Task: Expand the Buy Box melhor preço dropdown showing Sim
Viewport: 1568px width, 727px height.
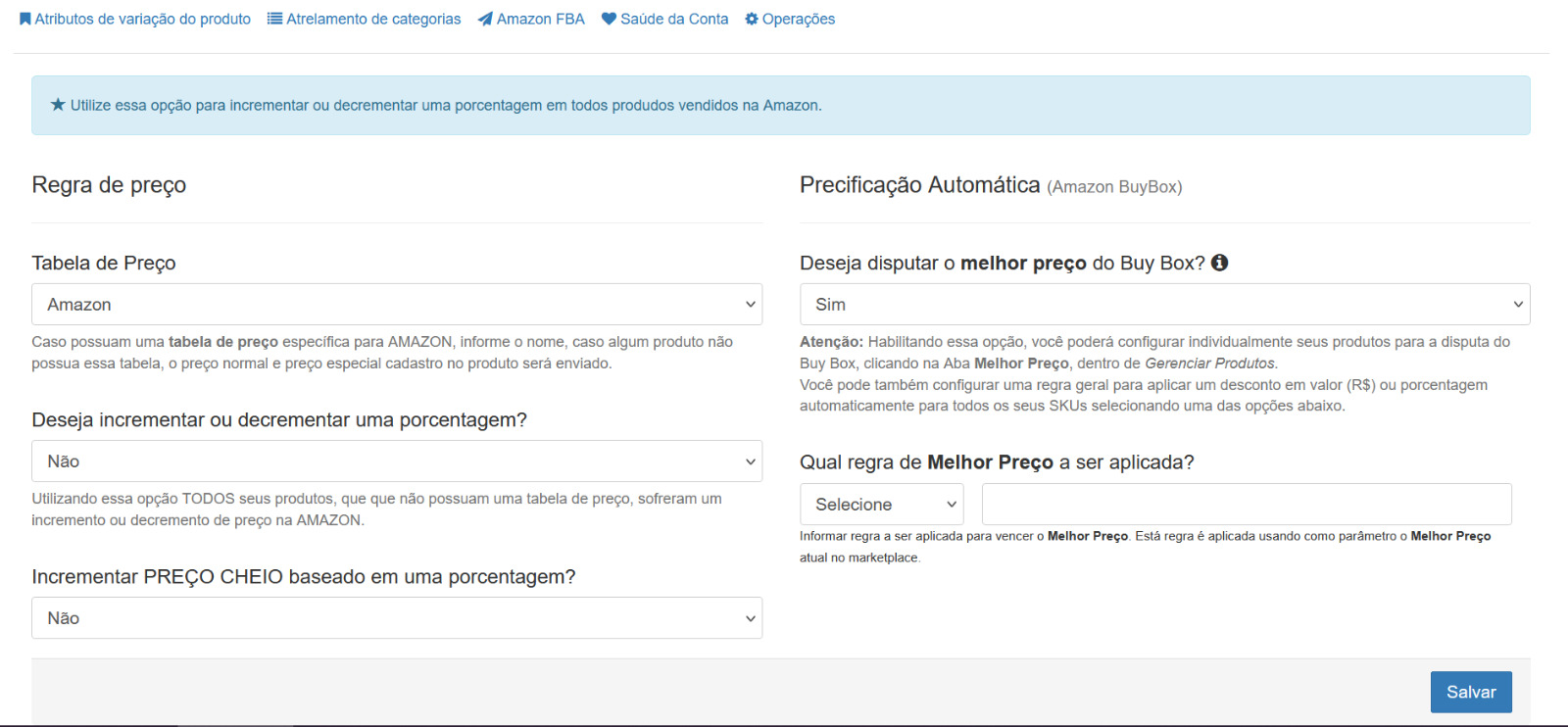Action: pos(1164,305)
